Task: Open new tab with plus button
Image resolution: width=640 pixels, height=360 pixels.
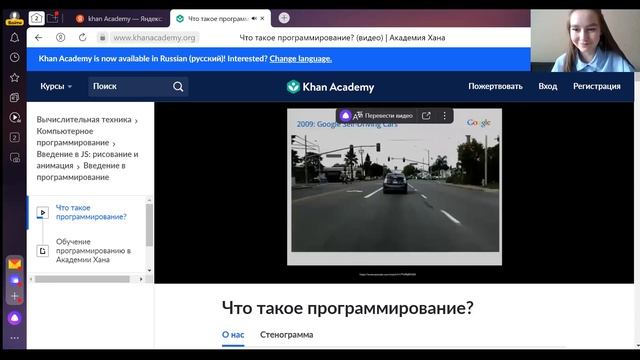Action: click(284, 18)
